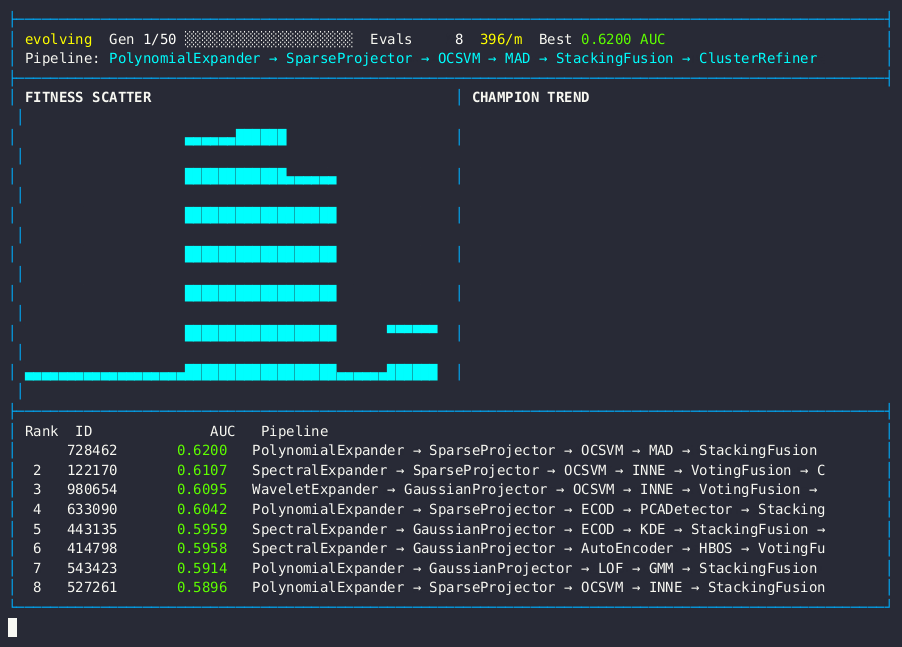Click AUC value 0.5896
Image resolution: width=902 pixels, height=647 pixels.
click(202, 587)
